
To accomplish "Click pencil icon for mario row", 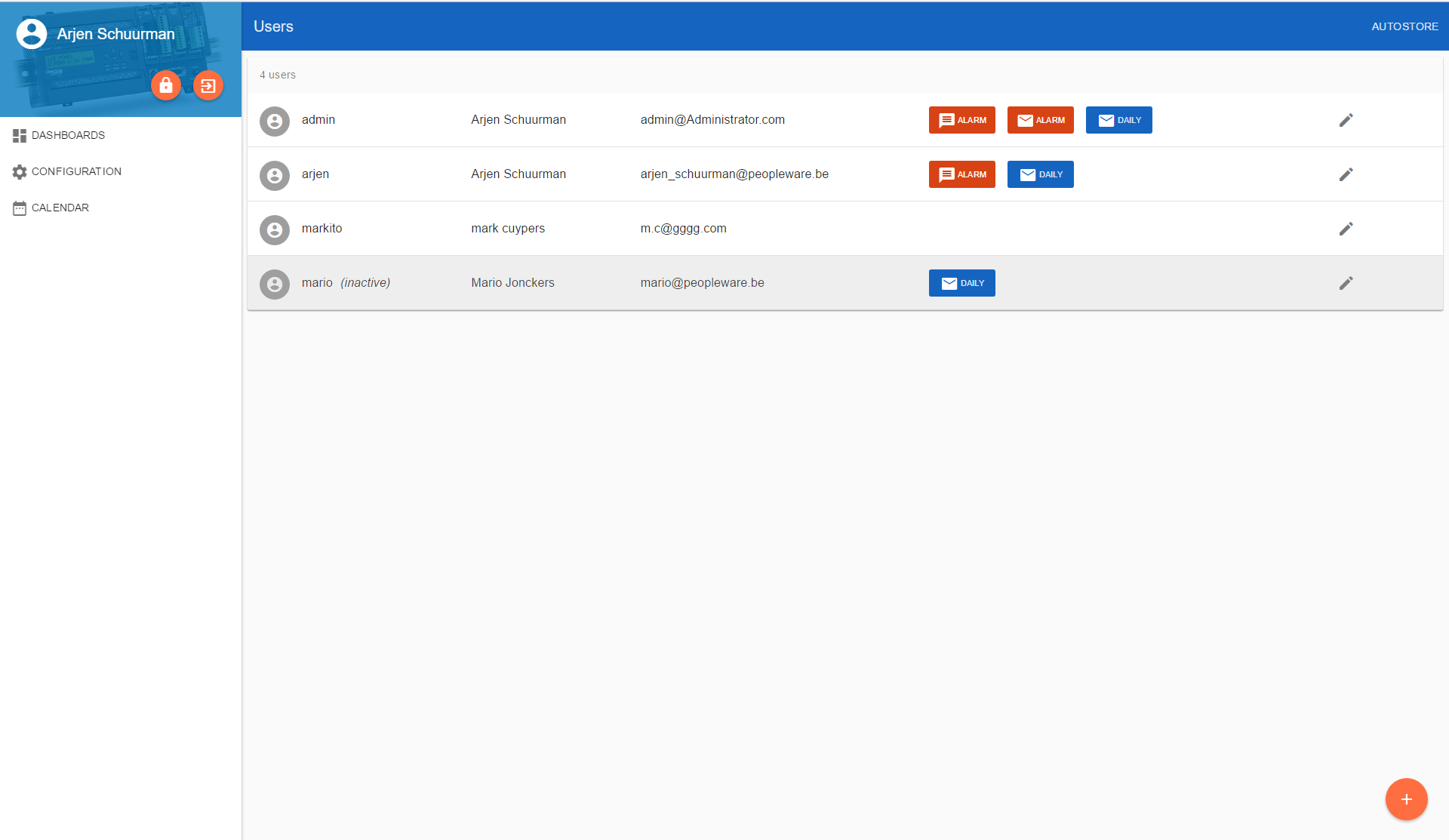I will point(1346,283).
